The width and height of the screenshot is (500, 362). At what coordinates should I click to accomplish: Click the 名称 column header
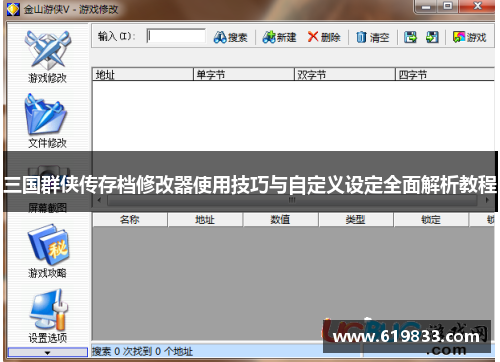click(130, 220)
